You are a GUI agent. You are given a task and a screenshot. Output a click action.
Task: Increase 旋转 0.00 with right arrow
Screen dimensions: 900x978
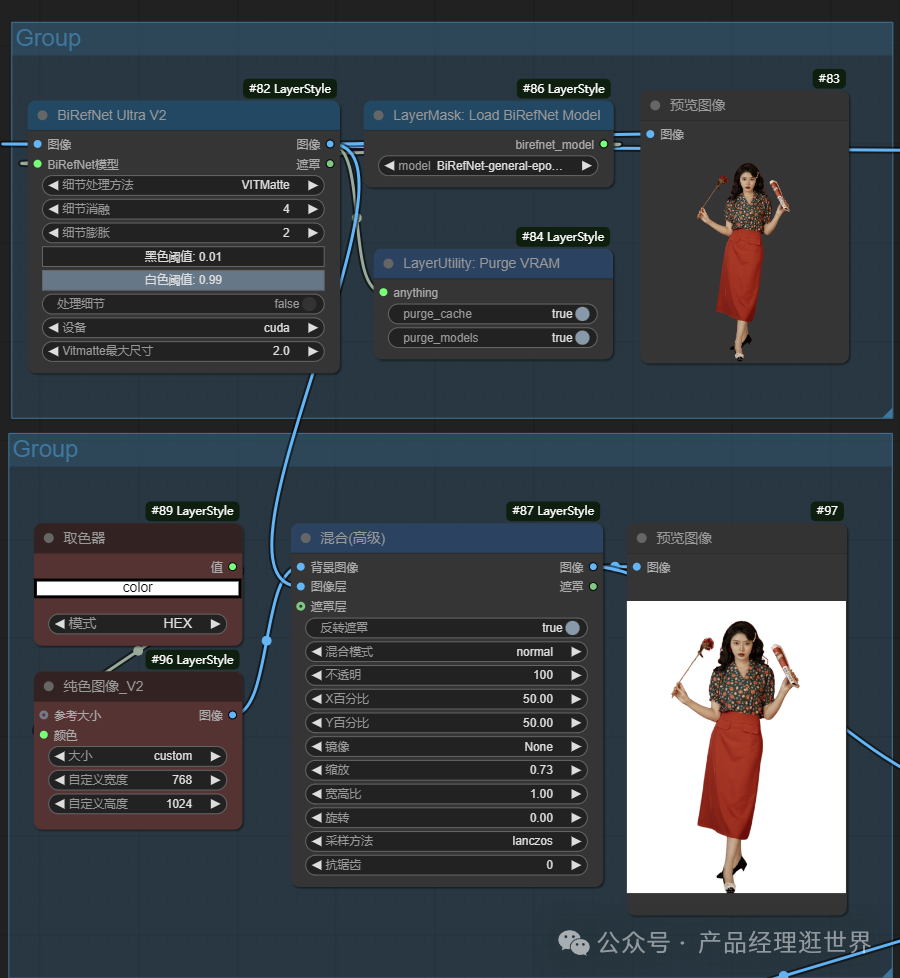576,818
